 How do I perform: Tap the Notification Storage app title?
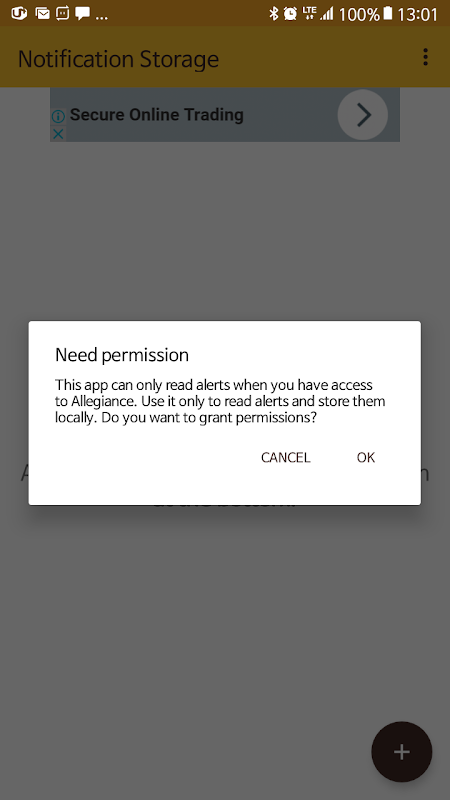click(x=118, y=59)
